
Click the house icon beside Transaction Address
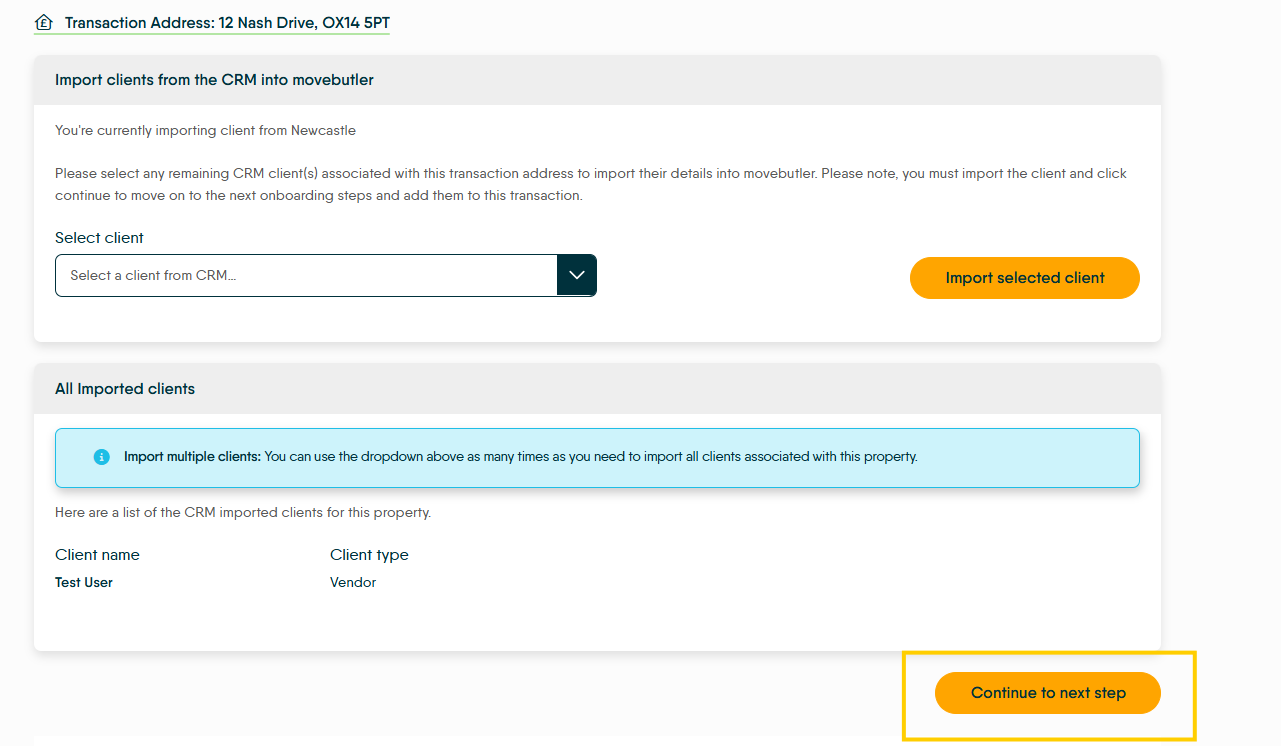43,22
